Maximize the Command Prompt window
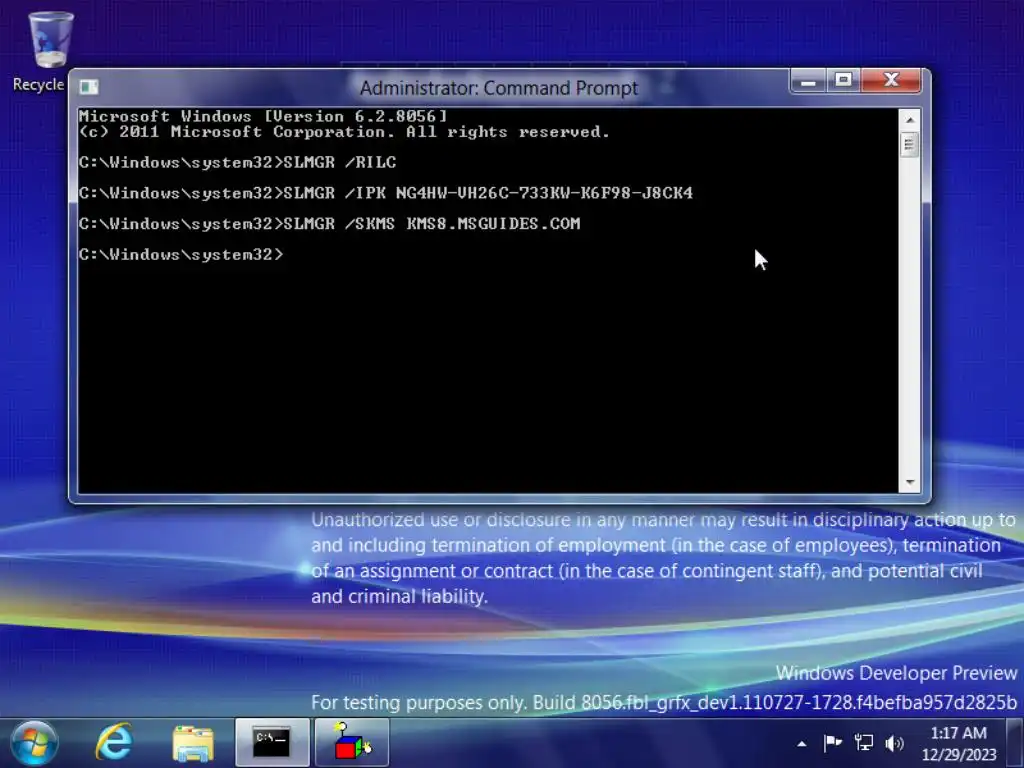Image resolution: width=1024 pixels, height=768 pixels. [843, 82]
